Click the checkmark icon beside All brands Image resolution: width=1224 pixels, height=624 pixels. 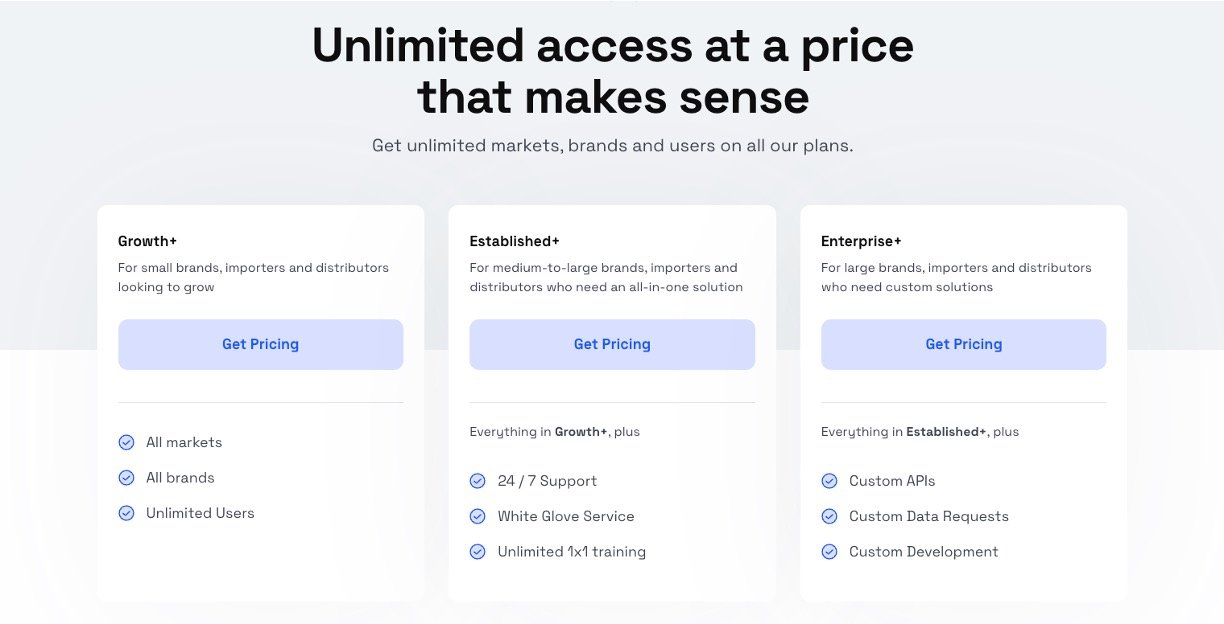tap(127, 478)
